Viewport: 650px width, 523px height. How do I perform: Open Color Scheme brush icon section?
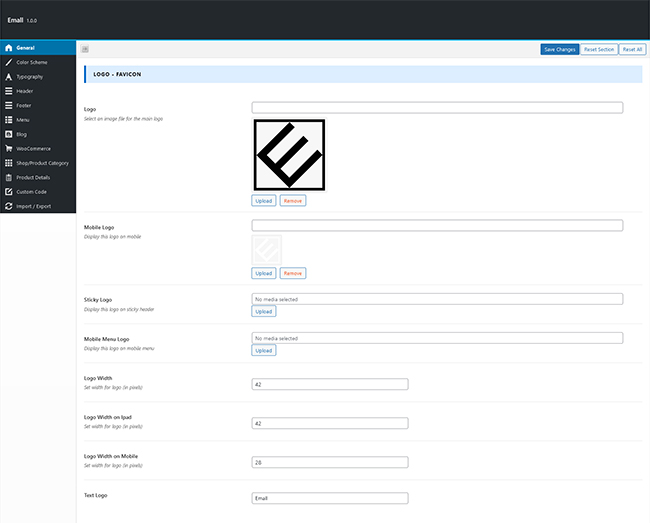tap(9, 62)
